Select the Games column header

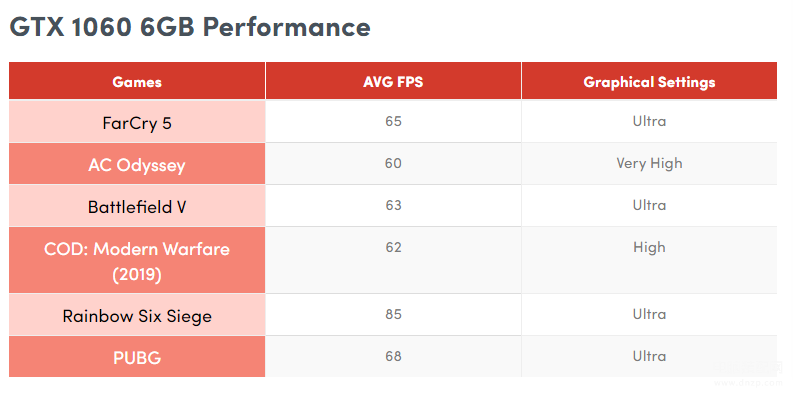[137, 81]
